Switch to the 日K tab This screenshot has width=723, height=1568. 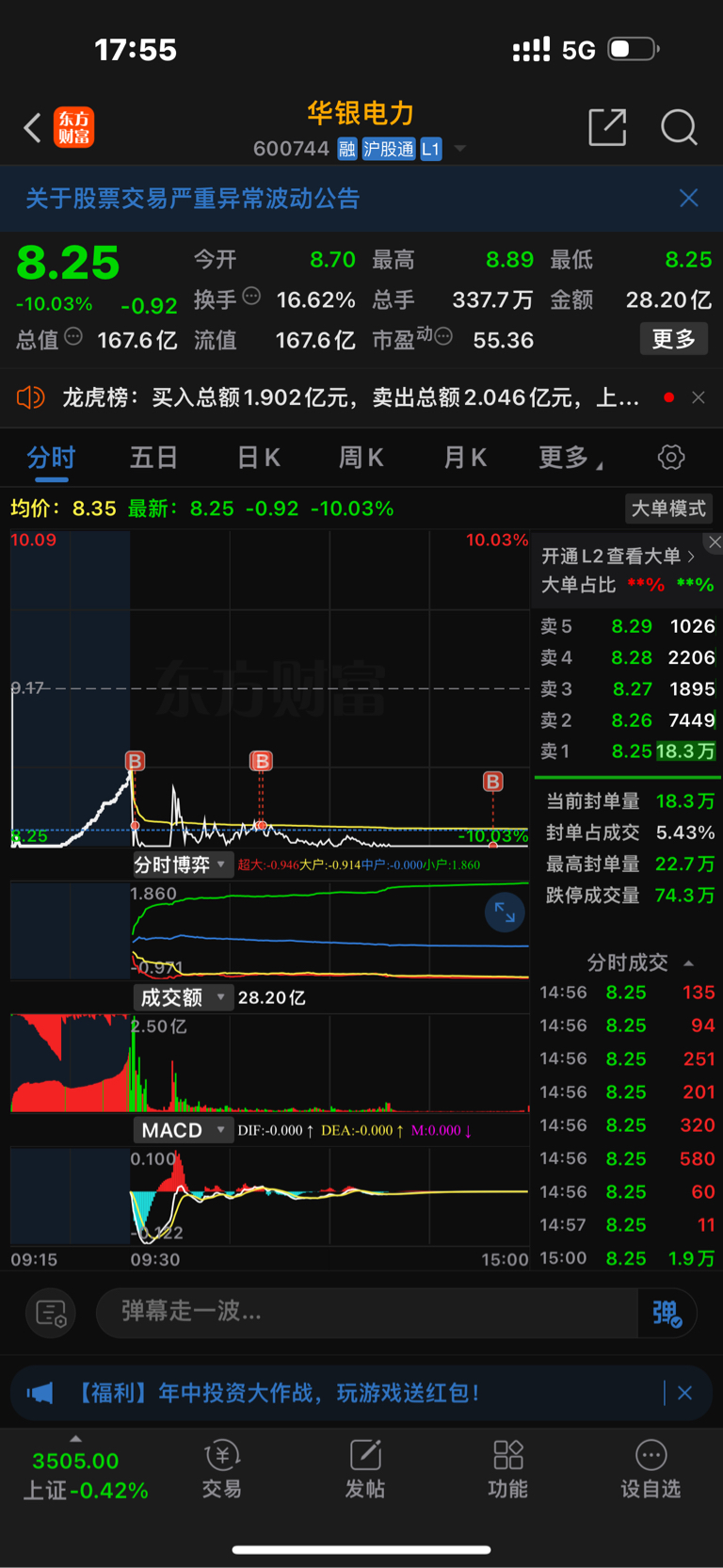coord(258,458)
